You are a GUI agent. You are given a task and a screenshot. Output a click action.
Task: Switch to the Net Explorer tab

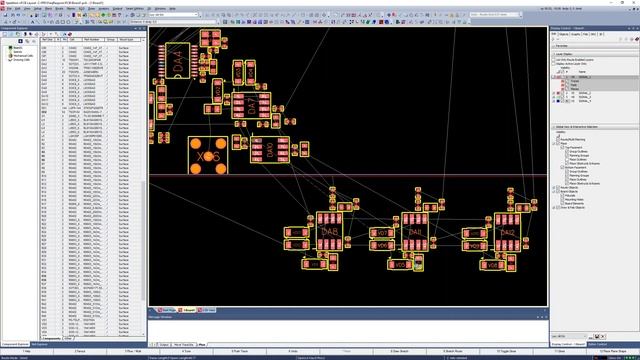click(x=40, y=344)
